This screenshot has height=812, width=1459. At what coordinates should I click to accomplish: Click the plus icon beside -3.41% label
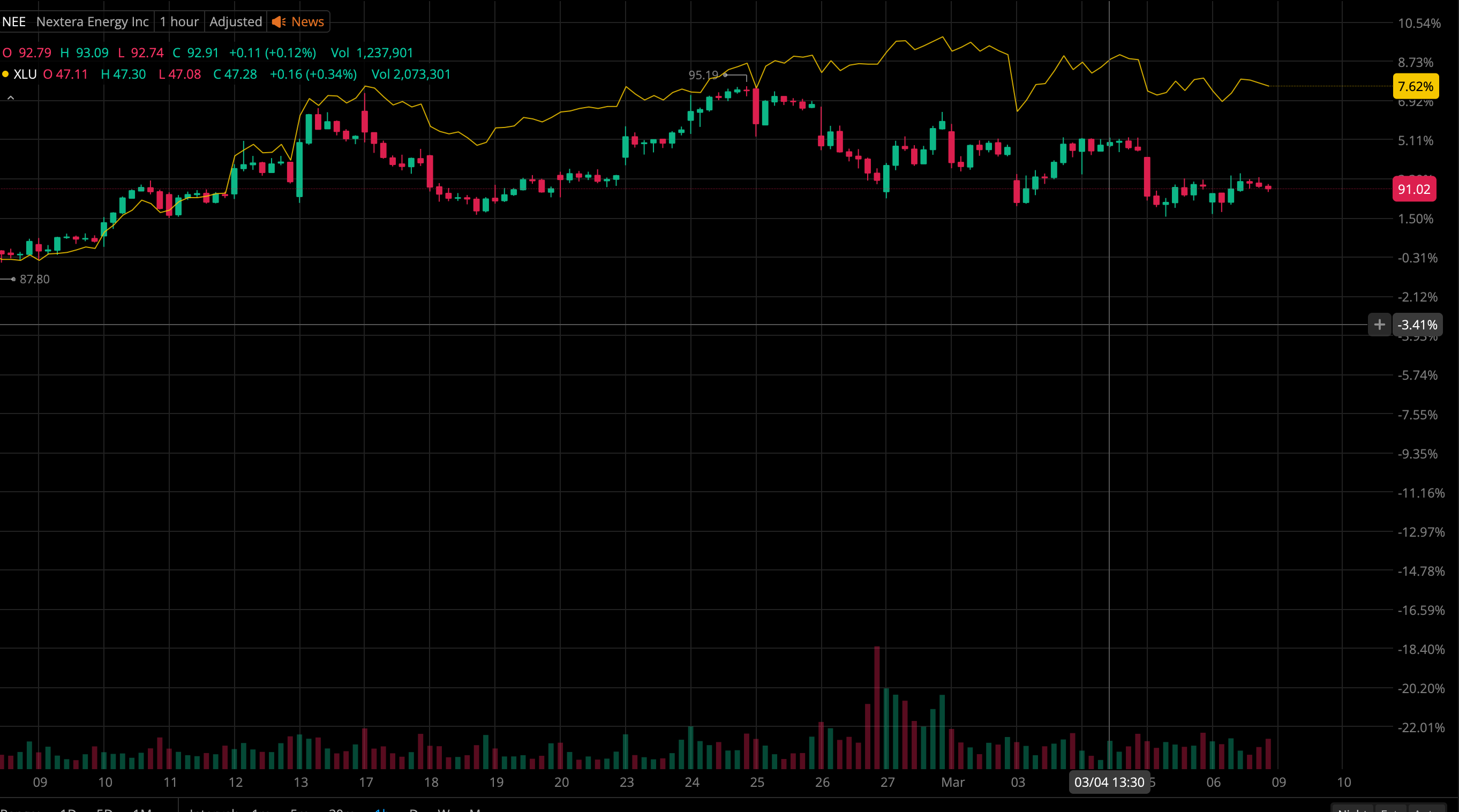tap(1379, 325)
